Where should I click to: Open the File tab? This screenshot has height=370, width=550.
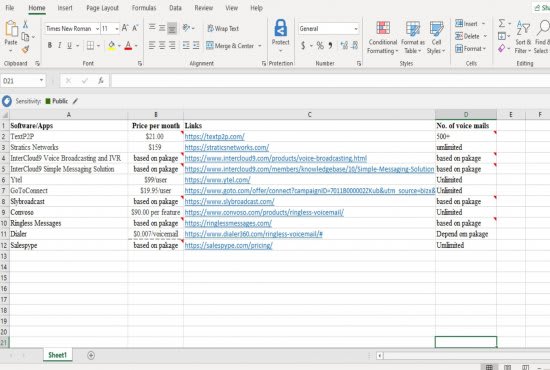(x=10, y=8)
